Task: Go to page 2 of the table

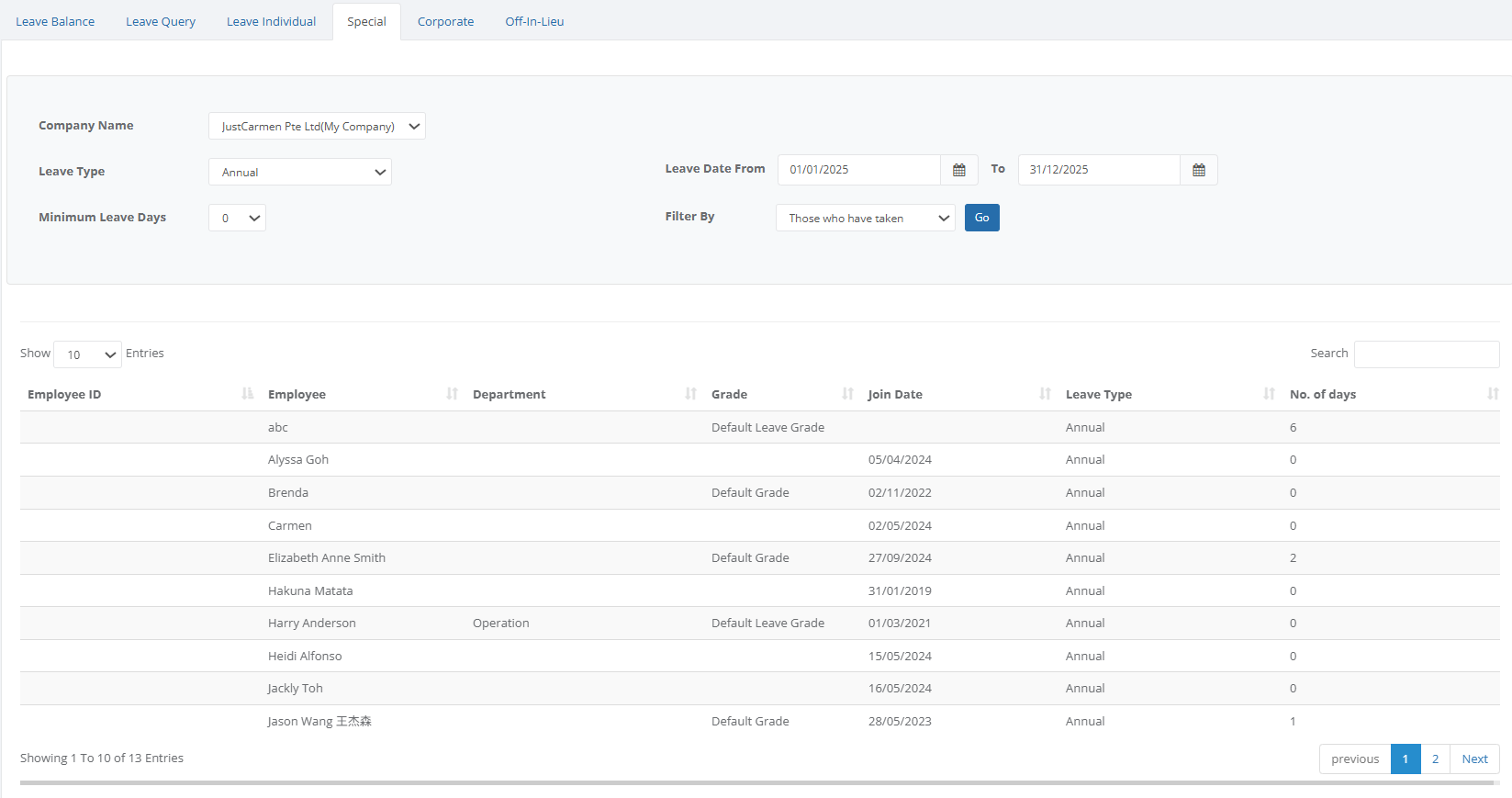Action: (1435, 759)
